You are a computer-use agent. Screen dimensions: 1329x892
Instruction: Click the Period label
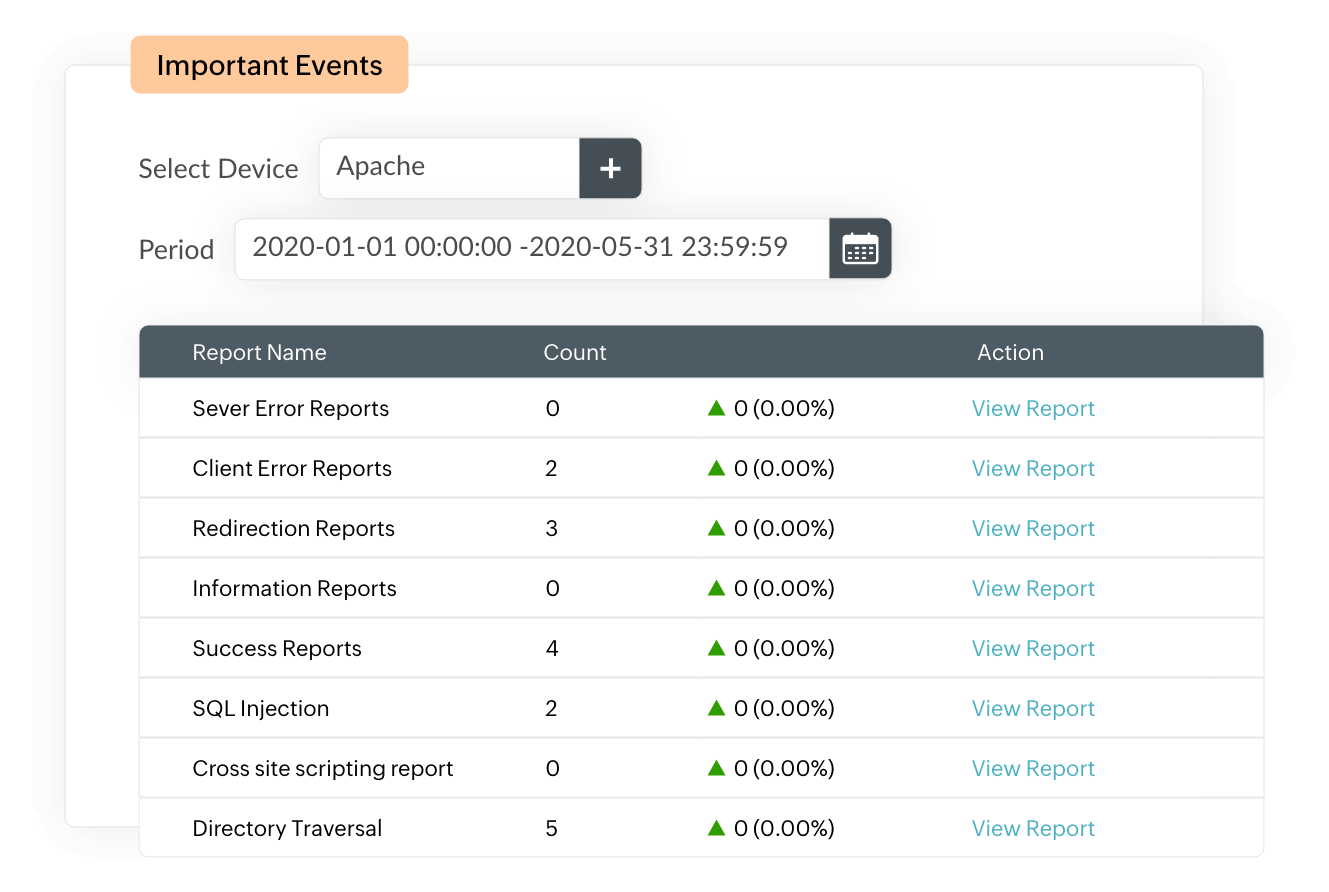(176, 249)
